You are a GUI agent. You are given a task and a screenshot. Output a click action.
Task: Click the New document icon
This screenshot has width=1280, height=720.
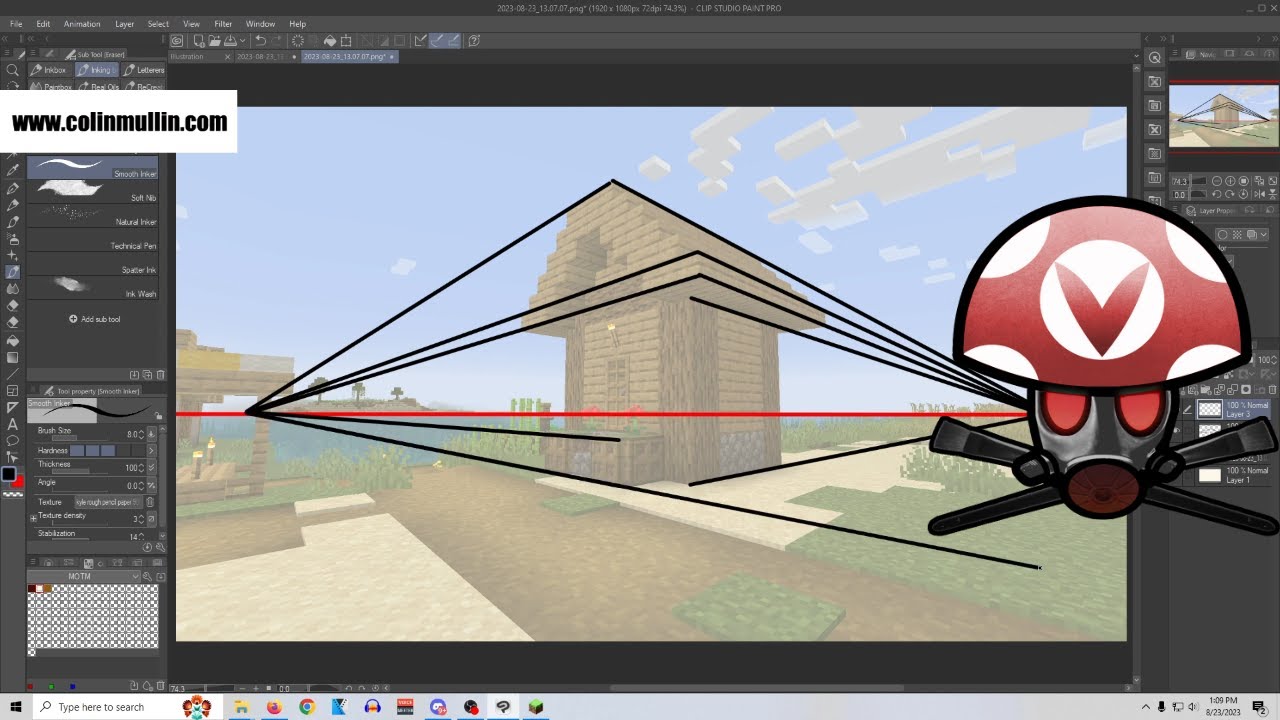pyautogui.click(x=199, y=41)
